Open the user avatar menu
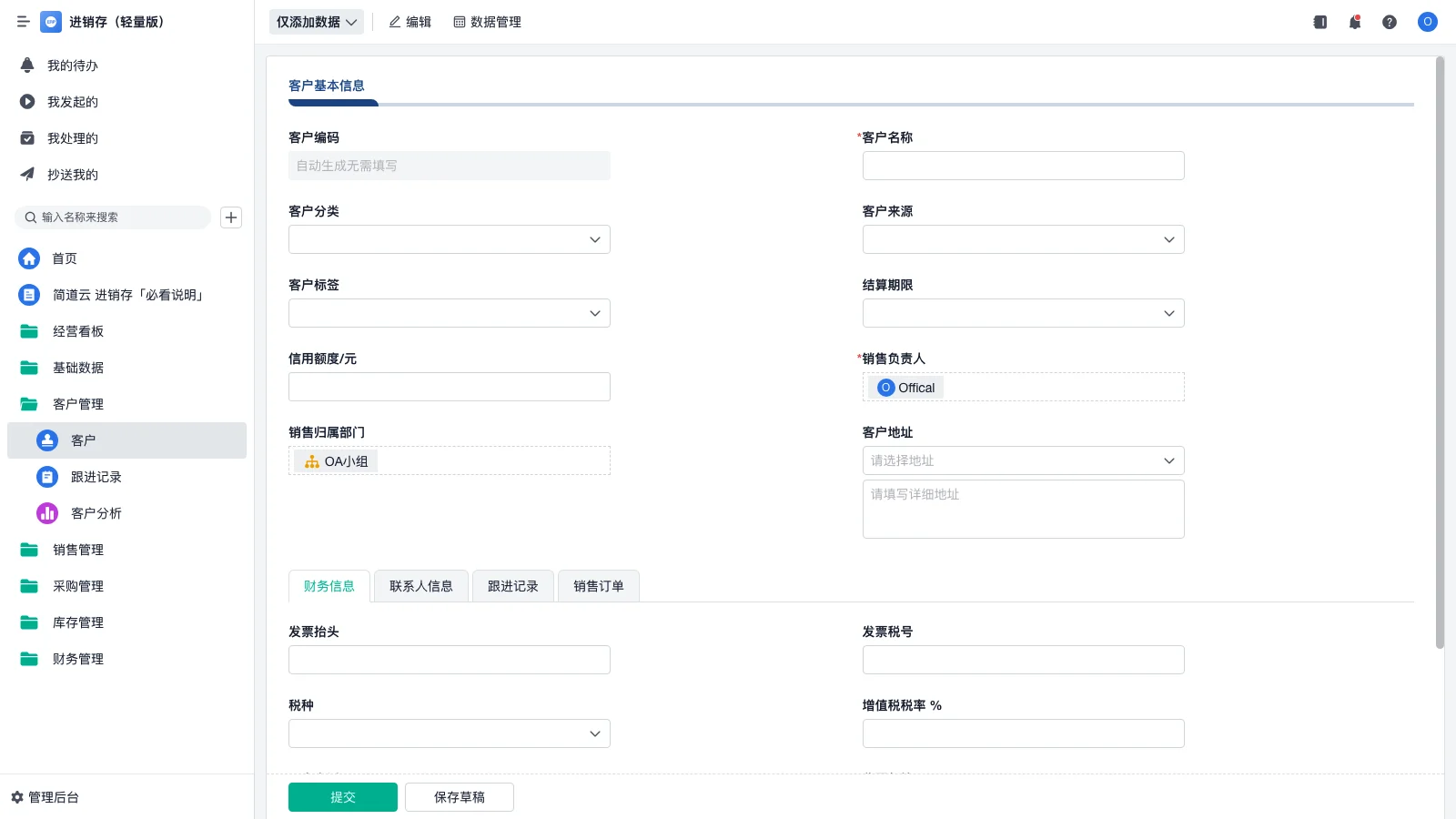Screen dimensions: 1456x819 pos(1428,22)
